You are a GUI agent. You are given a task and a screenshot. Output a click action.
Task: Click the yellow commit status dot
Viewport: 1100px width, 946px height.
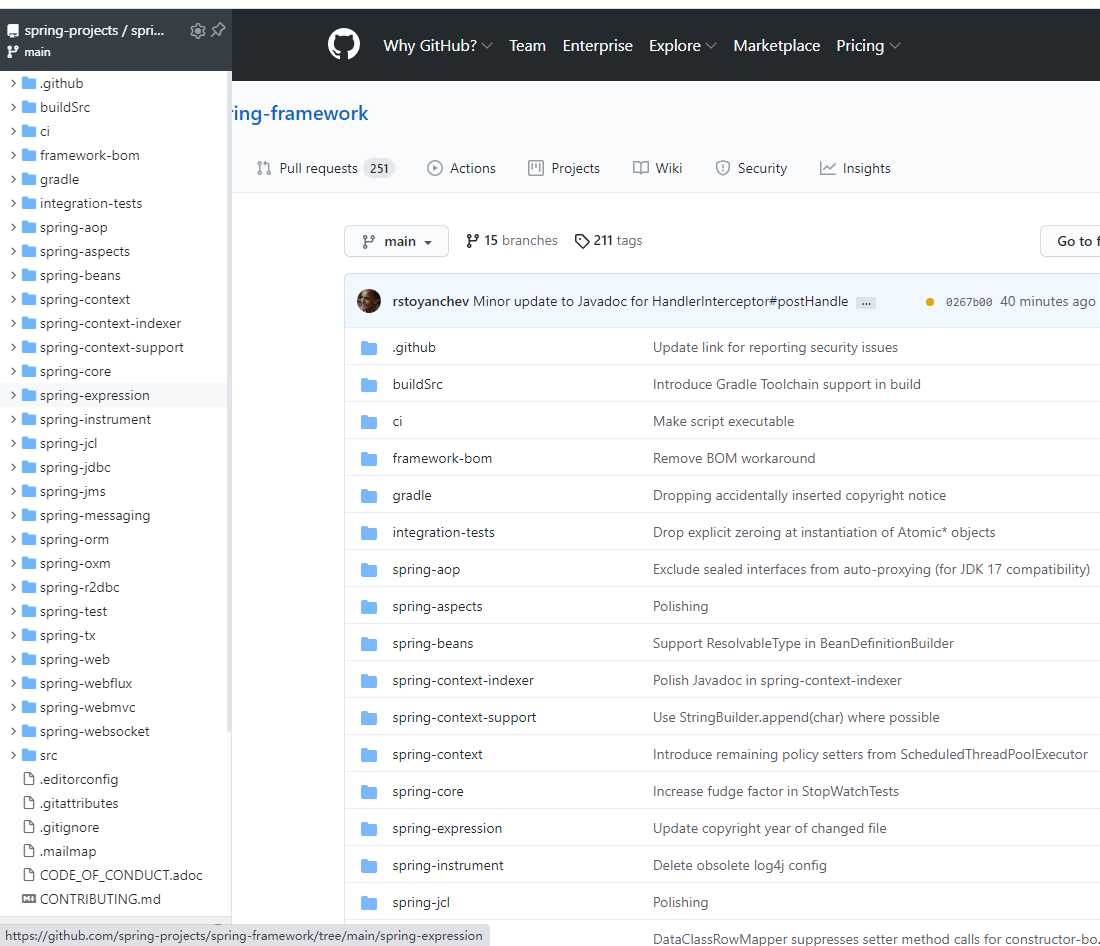(x=930, y=302)
